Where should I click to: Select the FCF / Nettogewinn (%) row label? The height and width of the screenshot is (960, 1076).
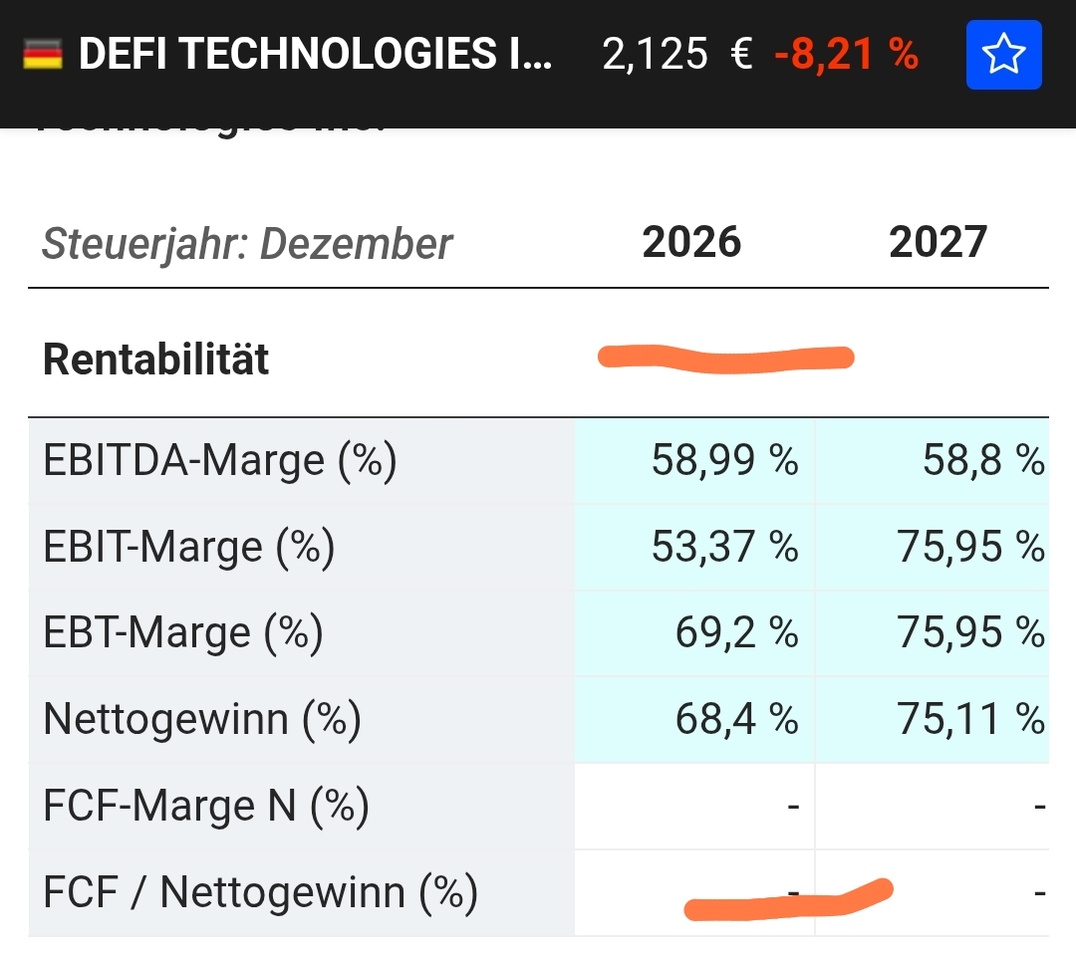click(x=260, y=892)
